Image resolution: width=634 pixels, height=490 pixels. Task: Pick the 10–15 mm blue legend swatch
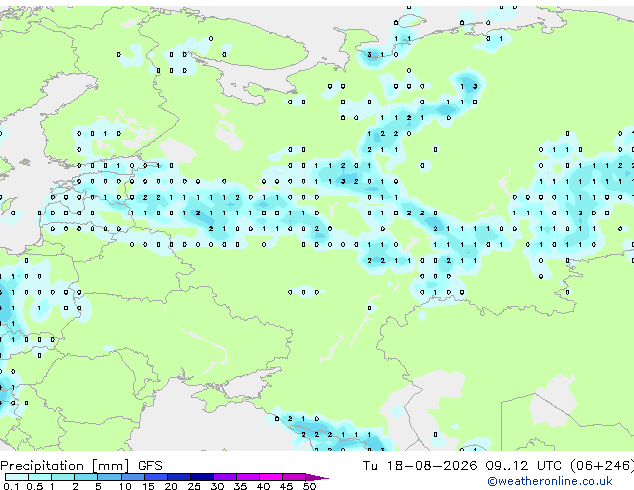coord(133,477)
